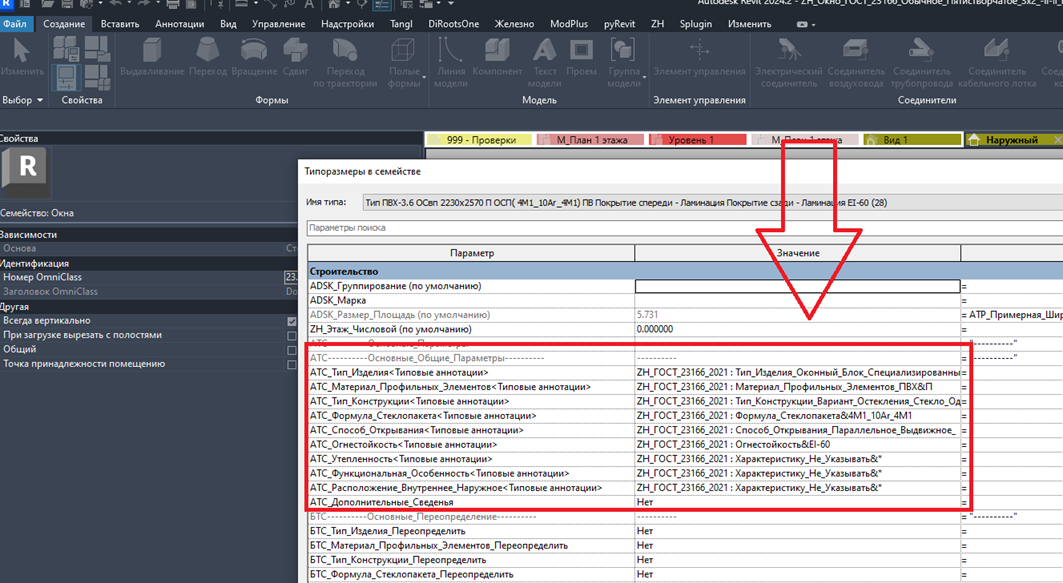Click the Значение column header
The height and width of the screenshot is (583, 1063).
[x=798, y=253]
